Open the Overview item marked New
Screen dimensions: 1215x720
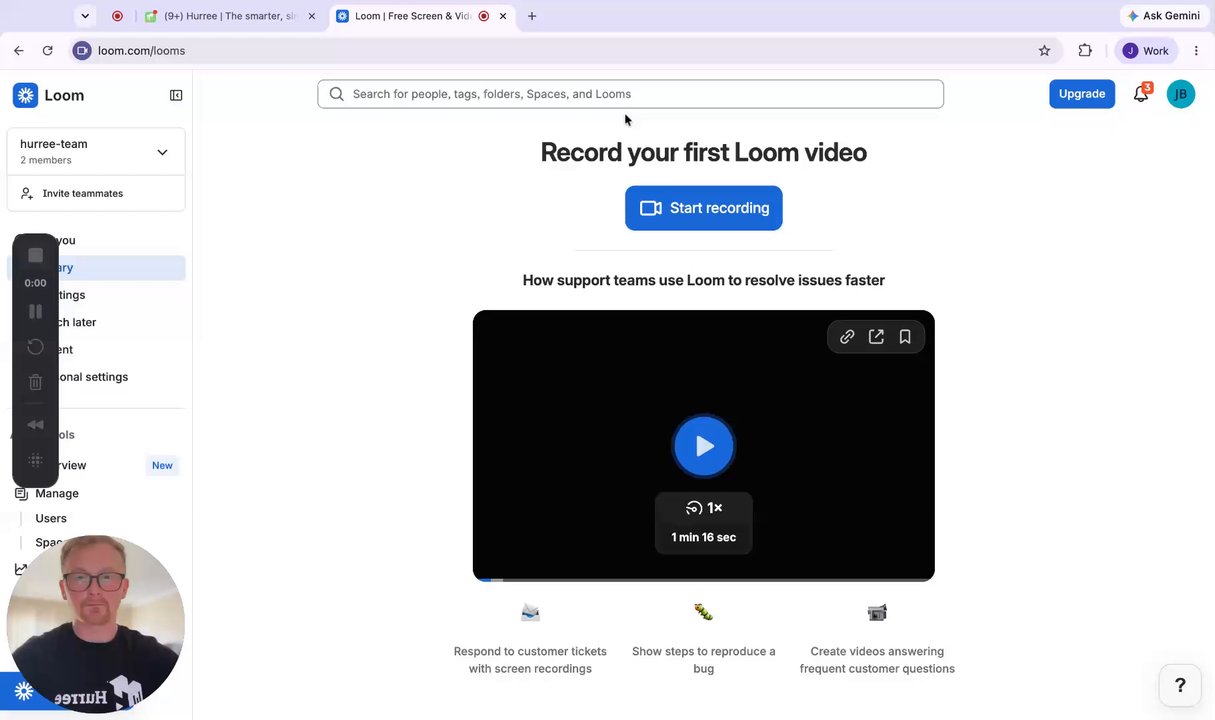coord(96,465)
